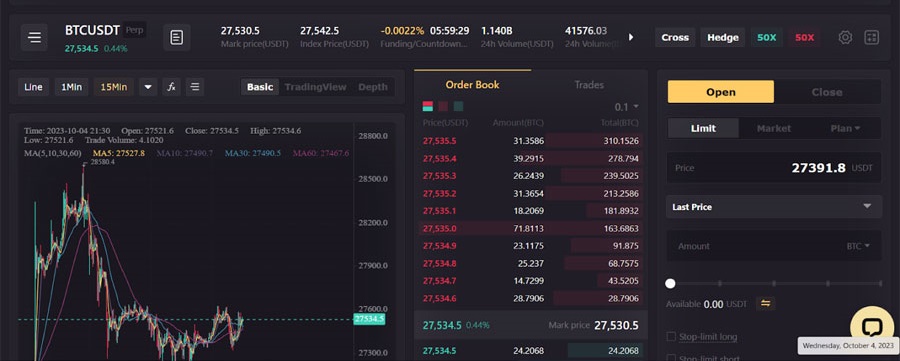Select the Market order tab
The image size is (900, 361).
pos(774,129)
